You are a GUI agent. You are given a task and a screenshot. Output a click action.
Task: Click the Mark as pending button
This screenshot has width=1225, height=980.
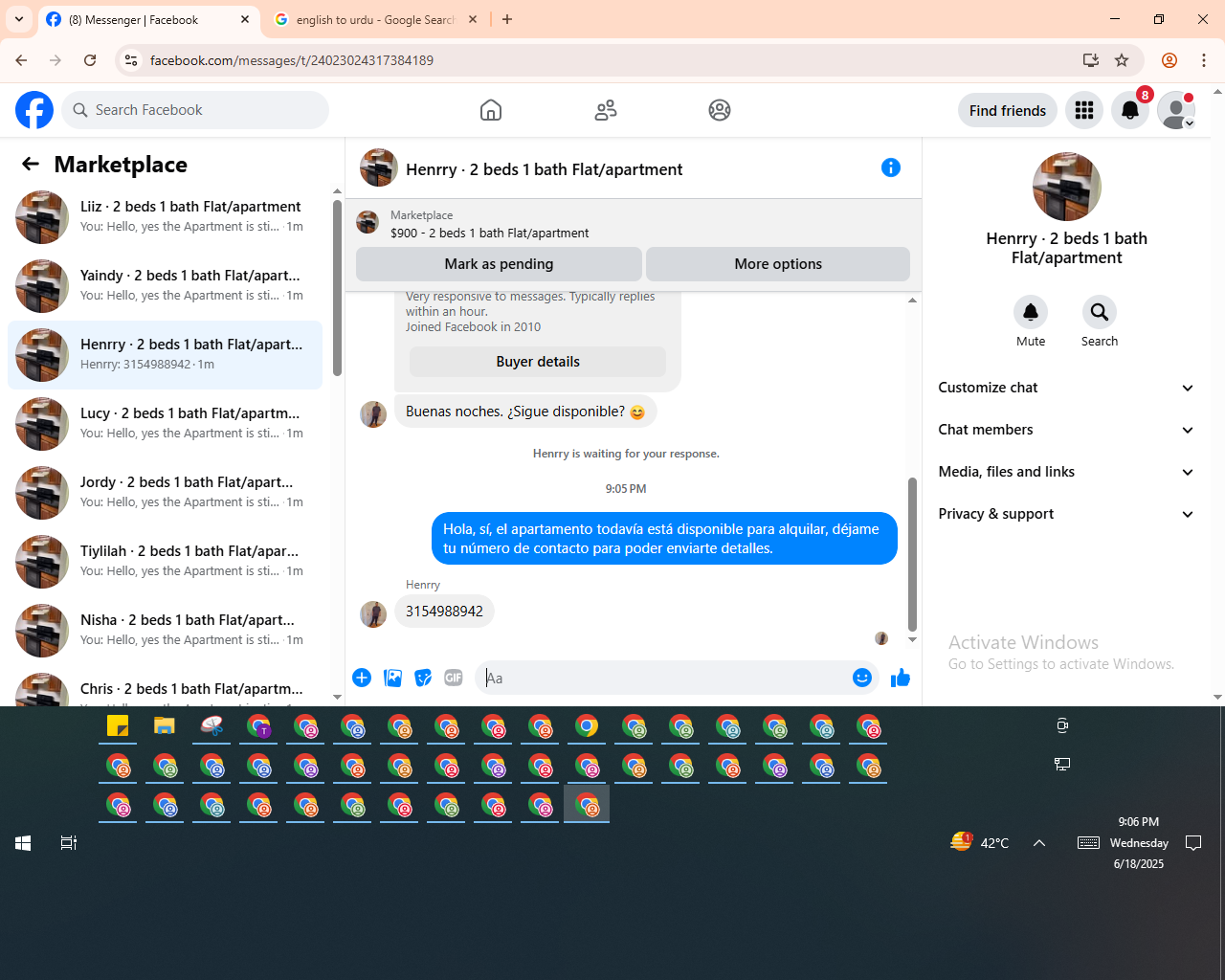499,264
